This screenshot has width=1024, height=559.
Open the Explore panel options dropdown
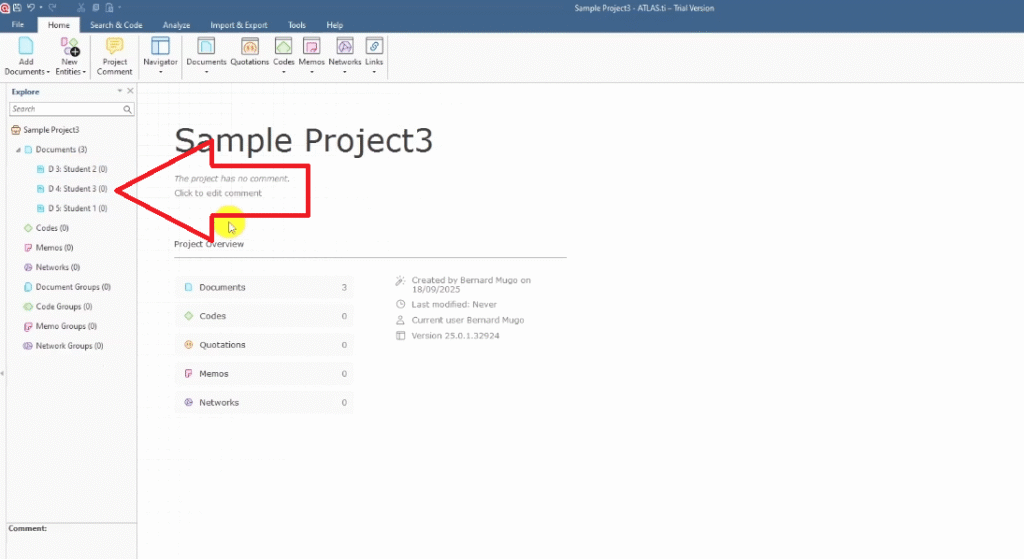click(120, 91)
